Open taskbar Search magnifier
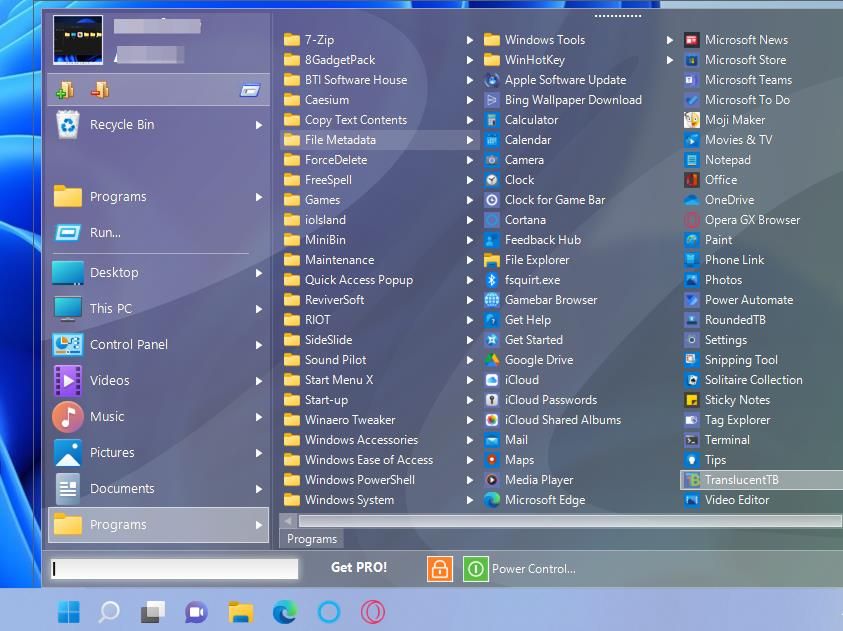 (x=109, y=612)
